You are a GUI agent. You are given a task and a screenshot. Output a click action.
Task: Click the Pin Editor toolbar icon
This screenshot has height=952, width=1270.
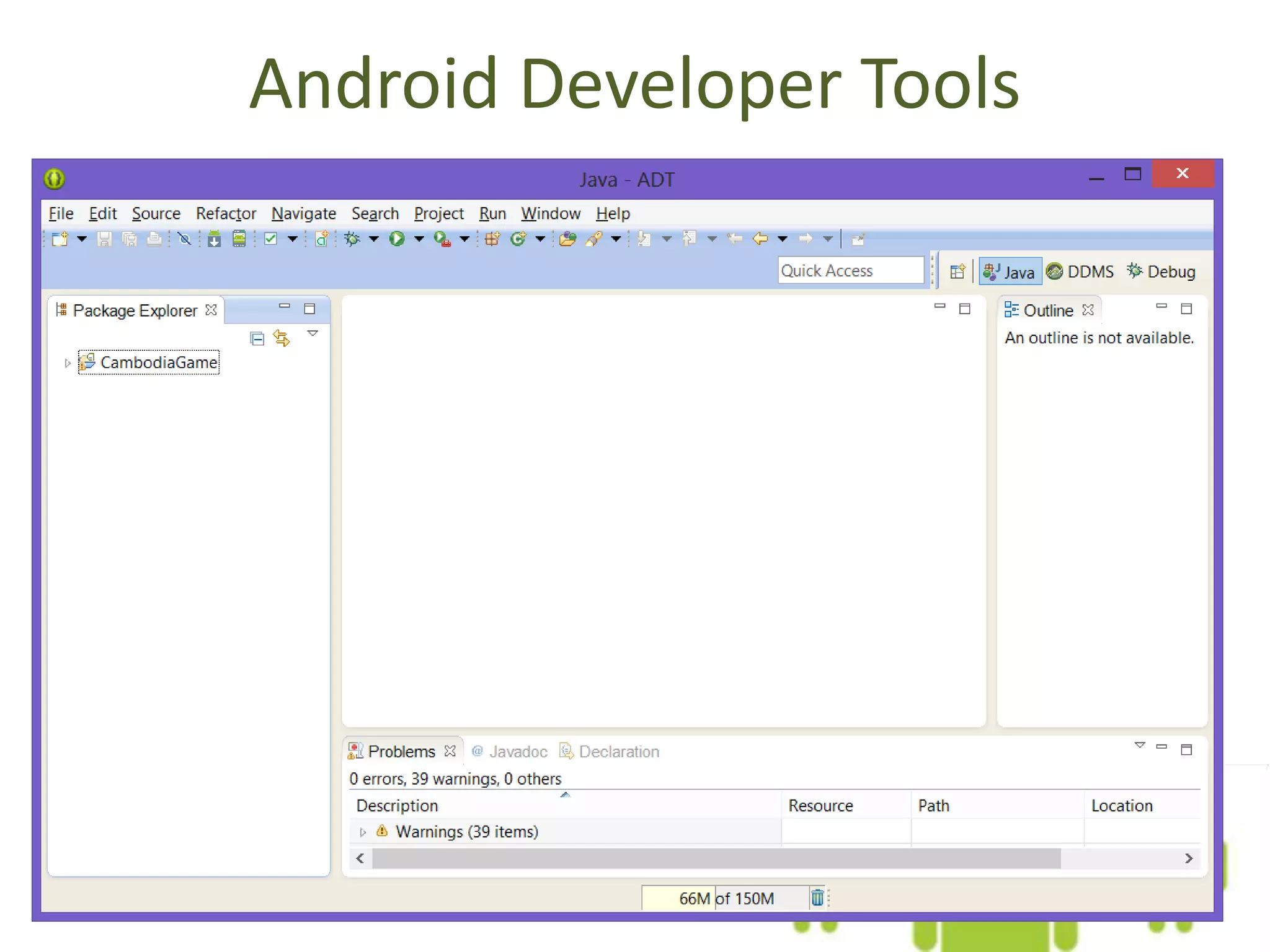[858, 239]
